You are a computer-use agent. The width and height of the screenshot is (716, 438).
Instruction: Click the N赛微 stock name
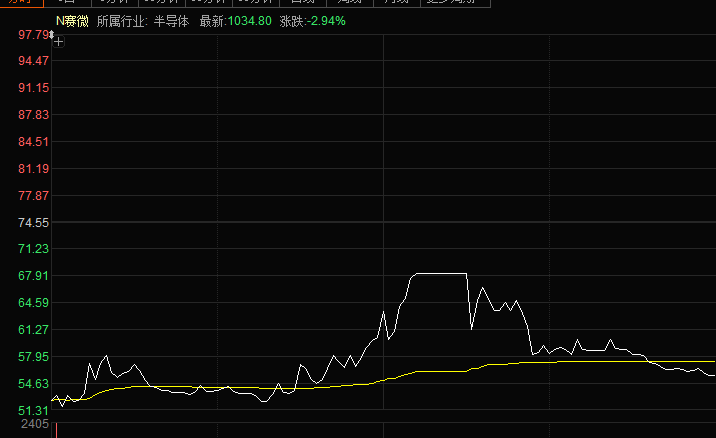coord(72,20)
